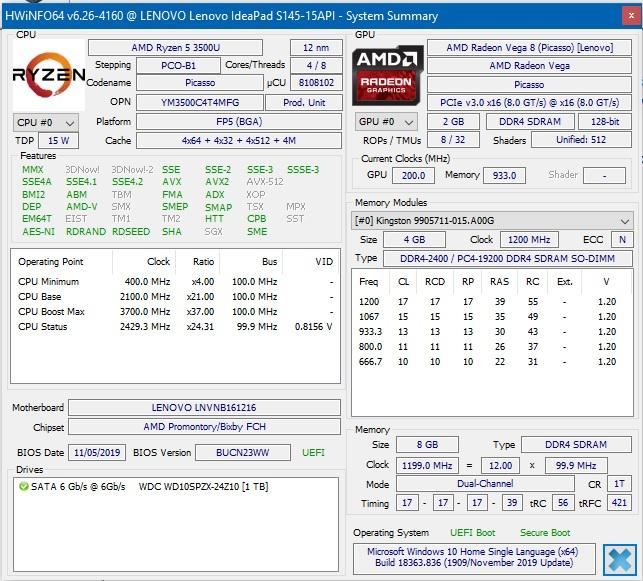Expand the Kingston memory module dropdown
The width and height of the screenshot is (643, 581).
coord(492,221)
